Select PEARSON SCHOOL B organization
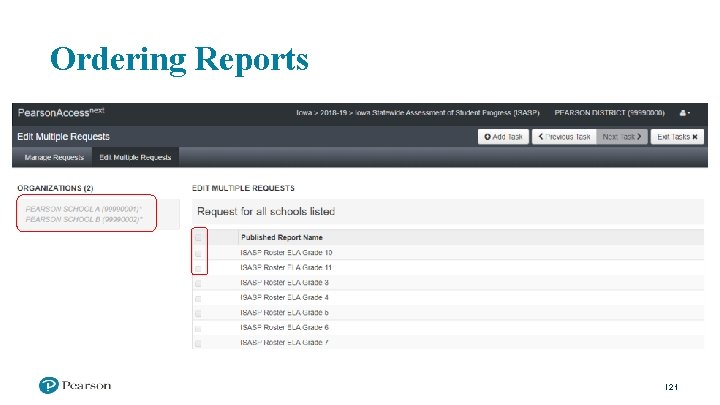This screenshot has width=720, height=405. coord(84,219)
